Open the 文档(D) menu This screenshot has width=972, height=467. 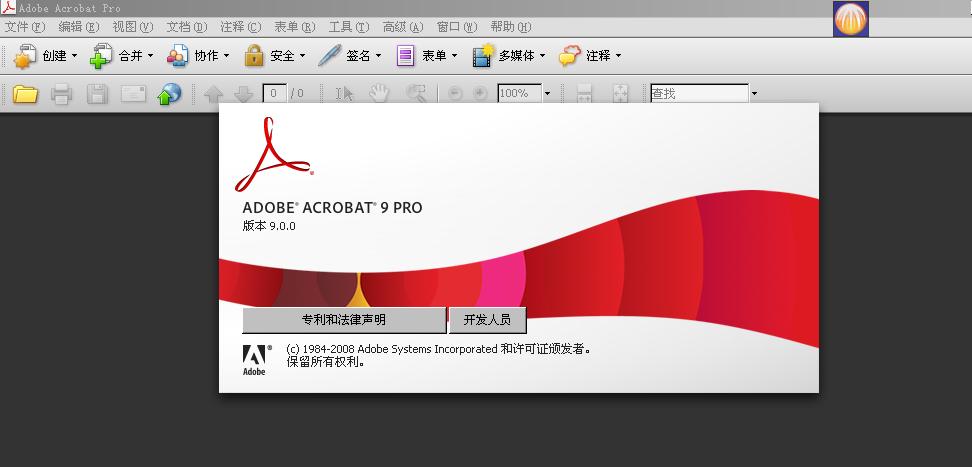point(187,27)
